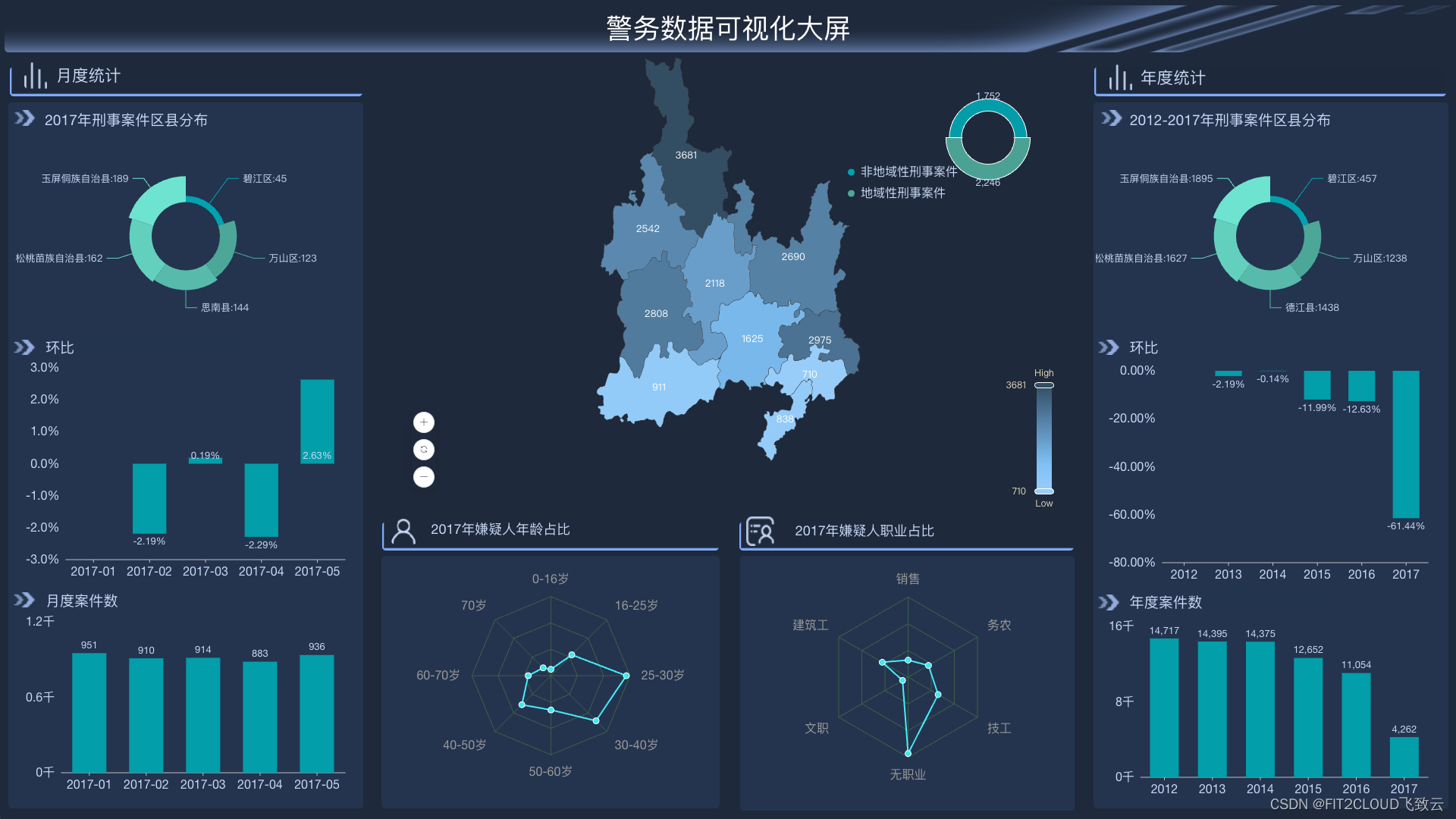Screen dimensions: 1456x819
Task: Click the Low handle of the map value slider
Action: coord(1044,491)
